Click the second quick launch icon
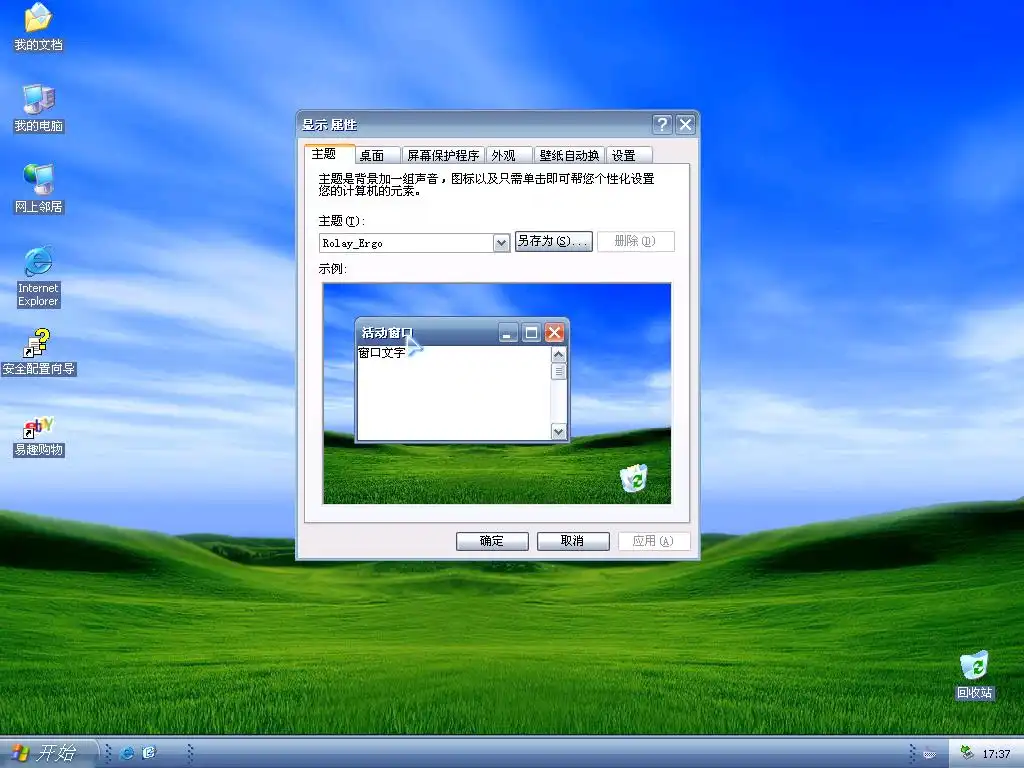The width and height of the screenshot is (1024, 768). [x=149, y=753]
